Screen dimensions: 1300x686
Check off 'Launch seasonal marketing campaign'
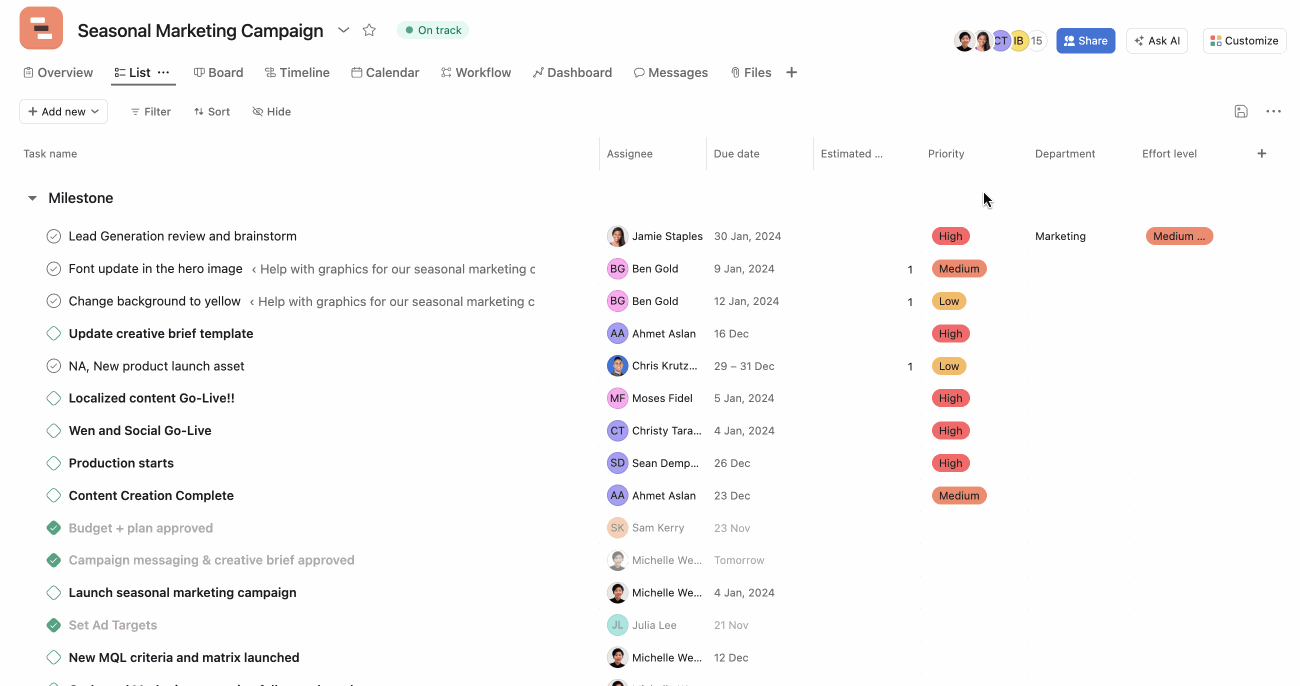pos(53,592)
